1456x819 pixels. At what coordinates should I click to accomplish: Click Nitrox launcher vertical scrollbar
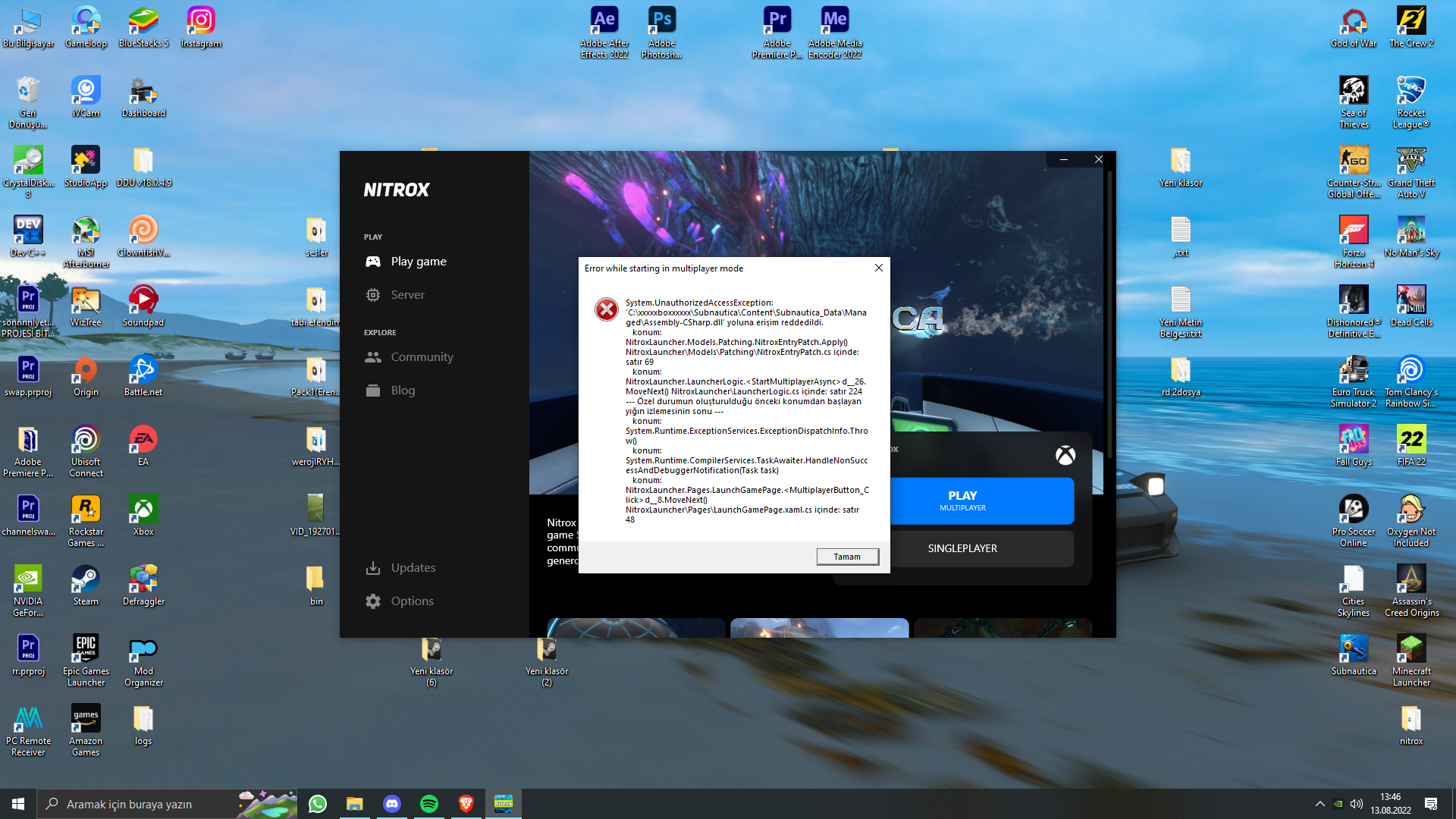(1109, 315)
